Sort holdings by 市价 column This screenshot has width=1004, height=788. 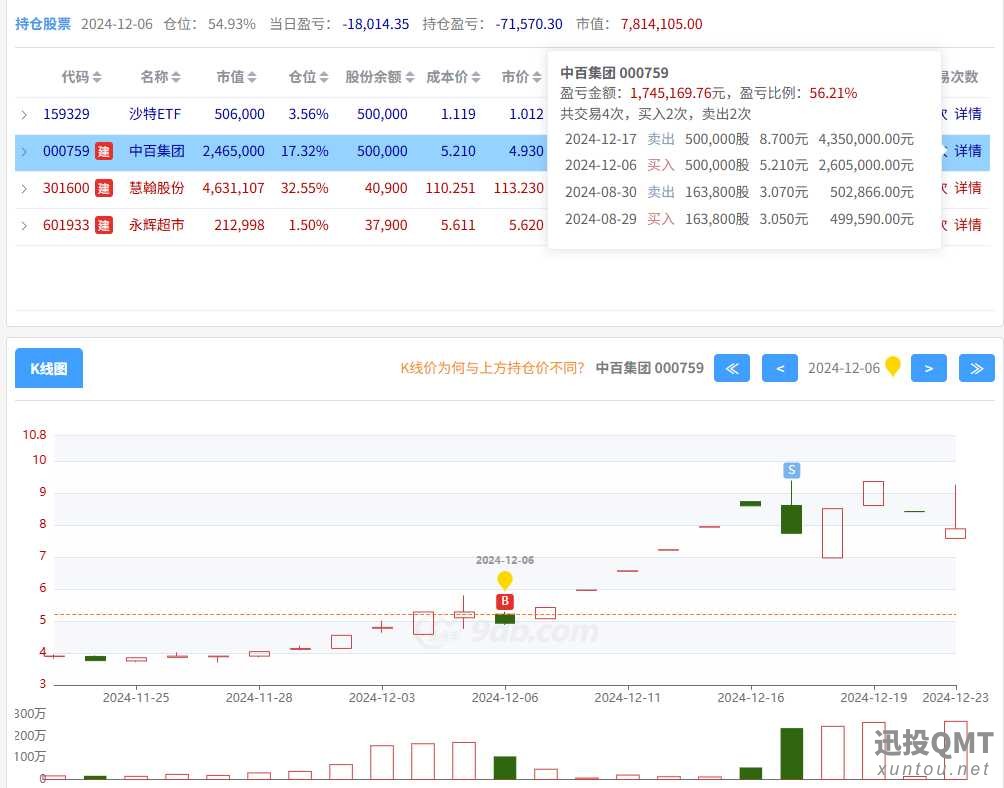tap(521, 77)
